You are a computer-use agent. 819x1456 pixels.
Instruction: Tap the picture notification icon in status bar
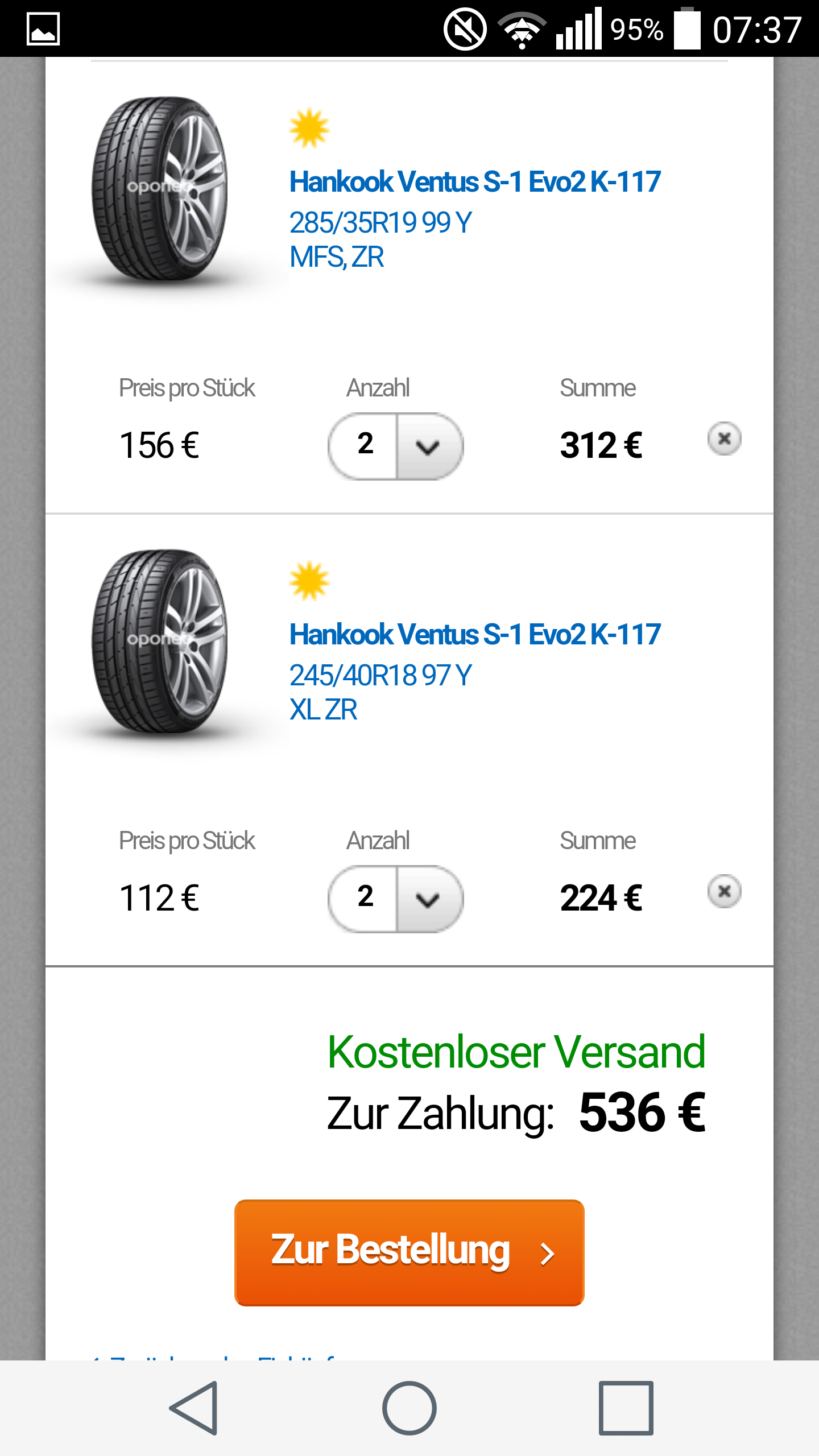pyautogui.click(x=43, y=29)
